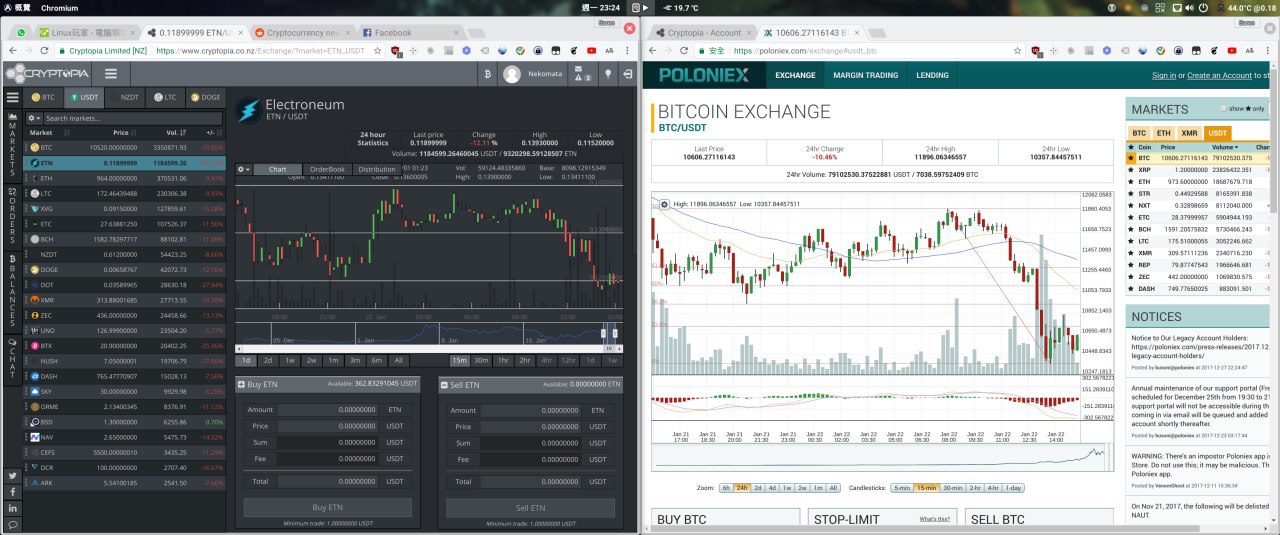Open Cryptopia LinkedIn sidebar icon
This screenshot has width=1280, height=535.
[x=12, y=508]
